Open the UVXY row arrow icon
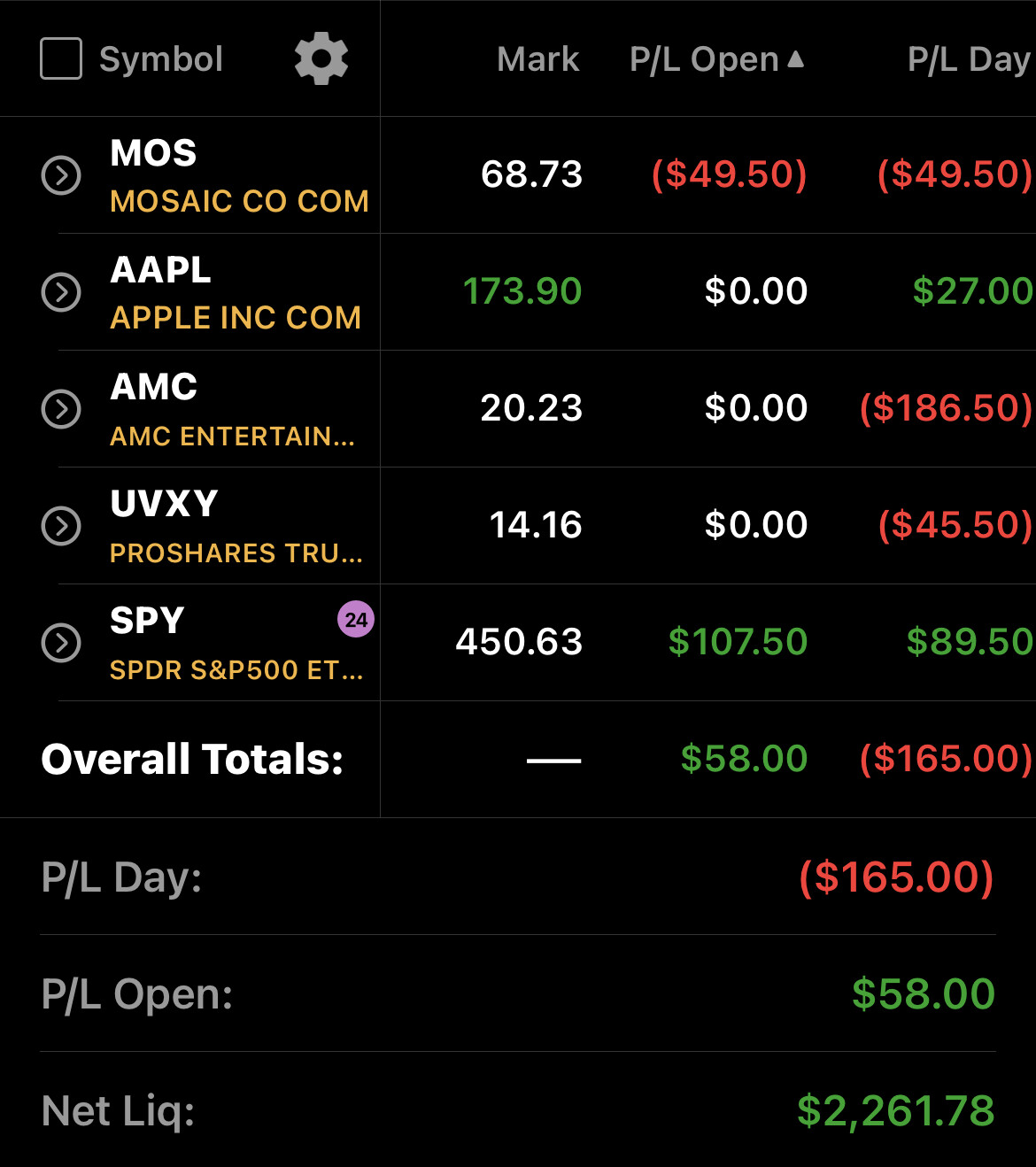Viewport: 1036px width, 1167px height. coord(61,526)
